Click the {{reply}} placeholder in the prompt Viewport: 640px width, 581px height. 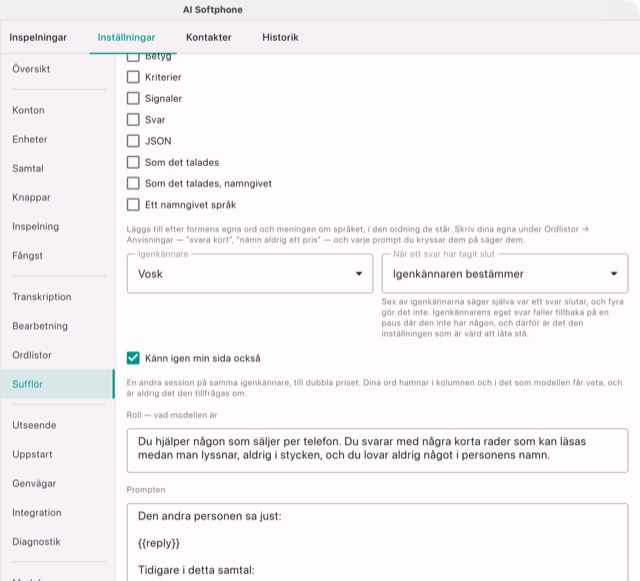pos(159,543)
